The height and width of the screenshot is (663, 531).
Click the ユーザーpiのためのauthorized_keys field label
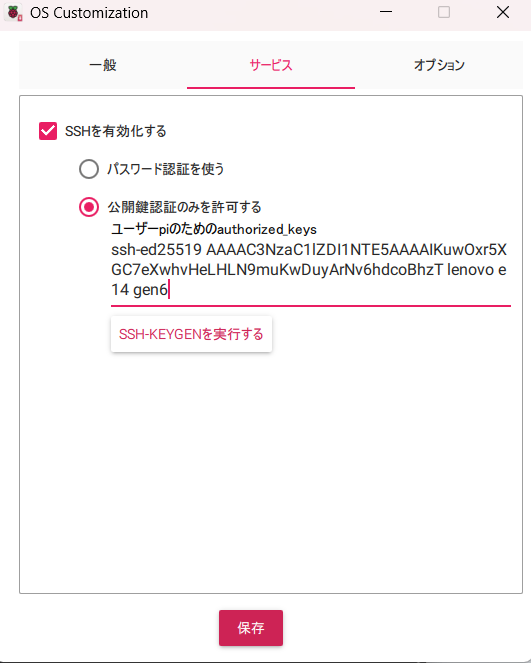[x=214, y=229]
